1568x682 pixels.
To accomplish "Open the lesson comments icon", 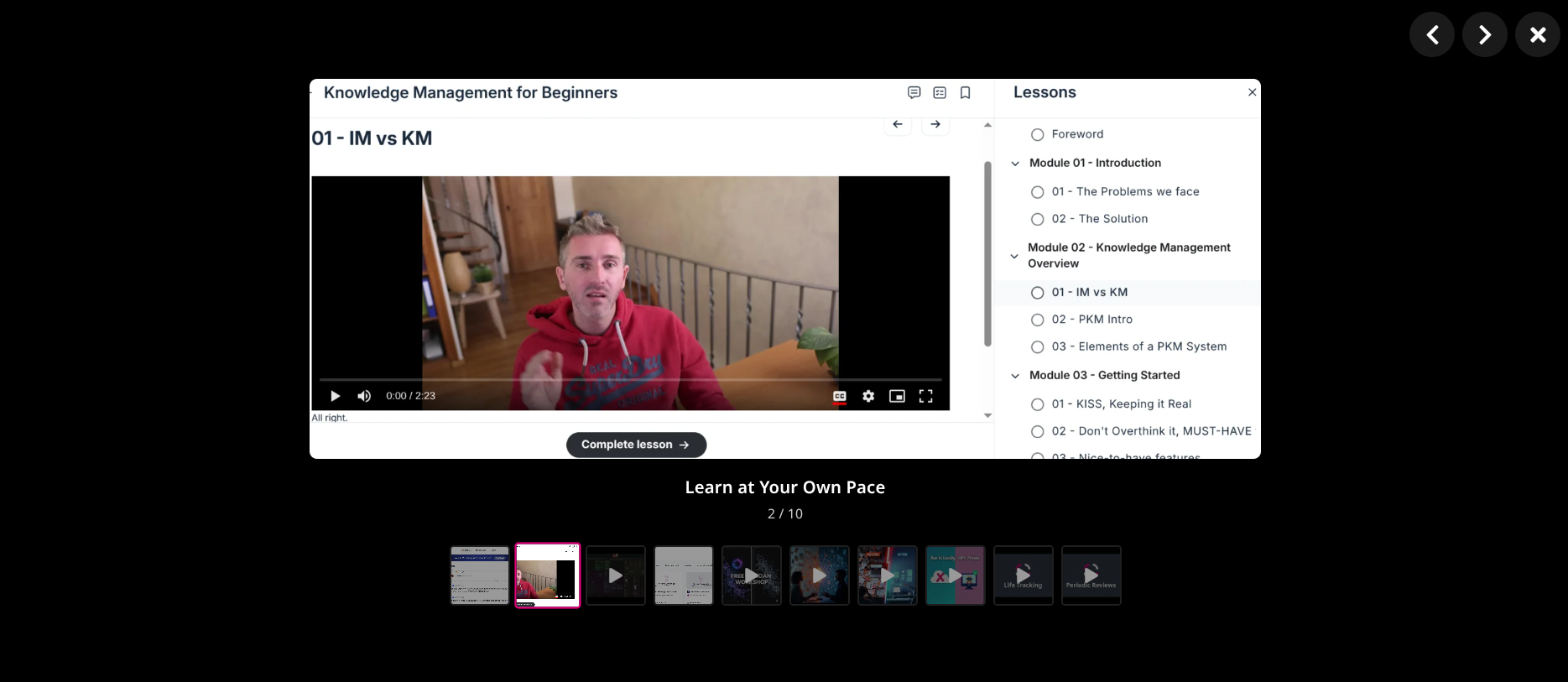I will [914, 93].
